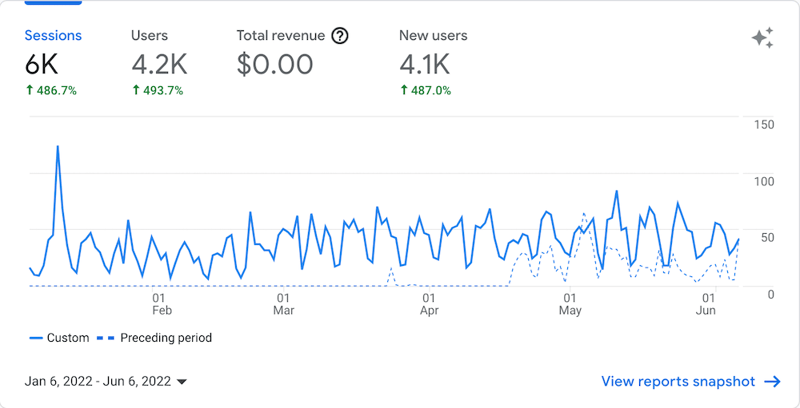800x408 pixels.
Task: Click the 487.0% new users change
Action: coord(426,91)
